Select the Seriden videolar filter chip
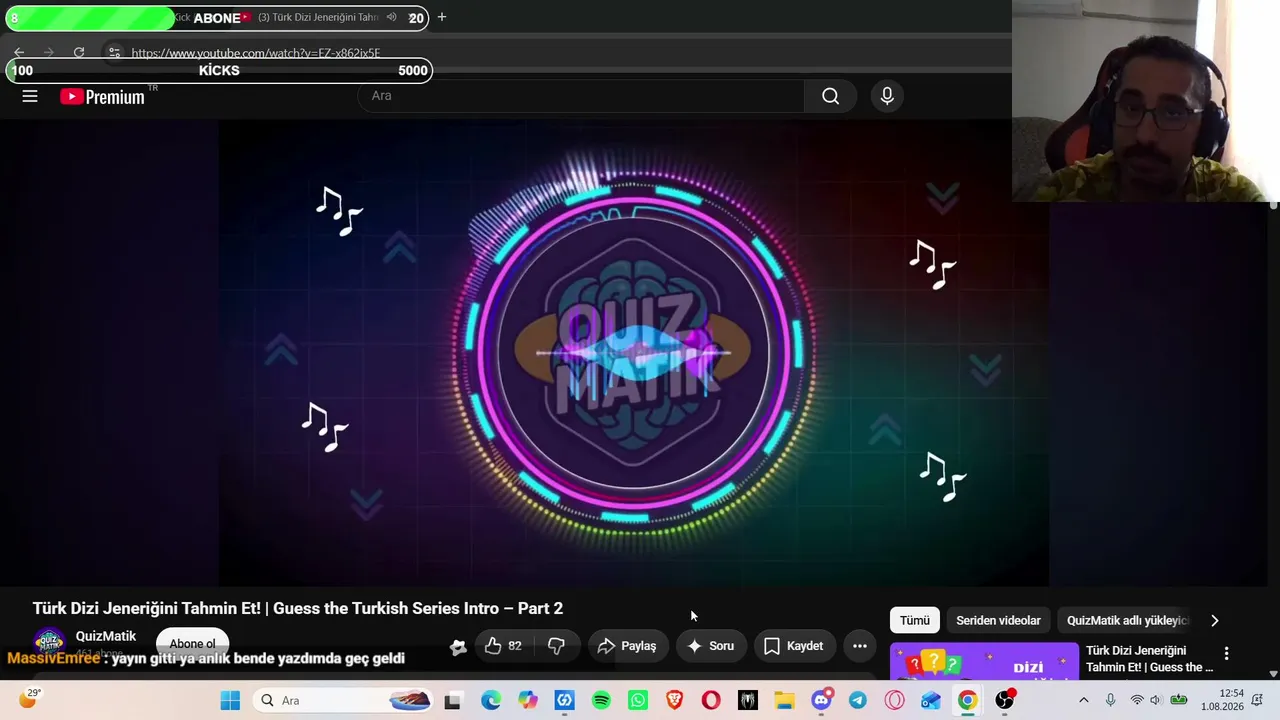 pos(998,620)
